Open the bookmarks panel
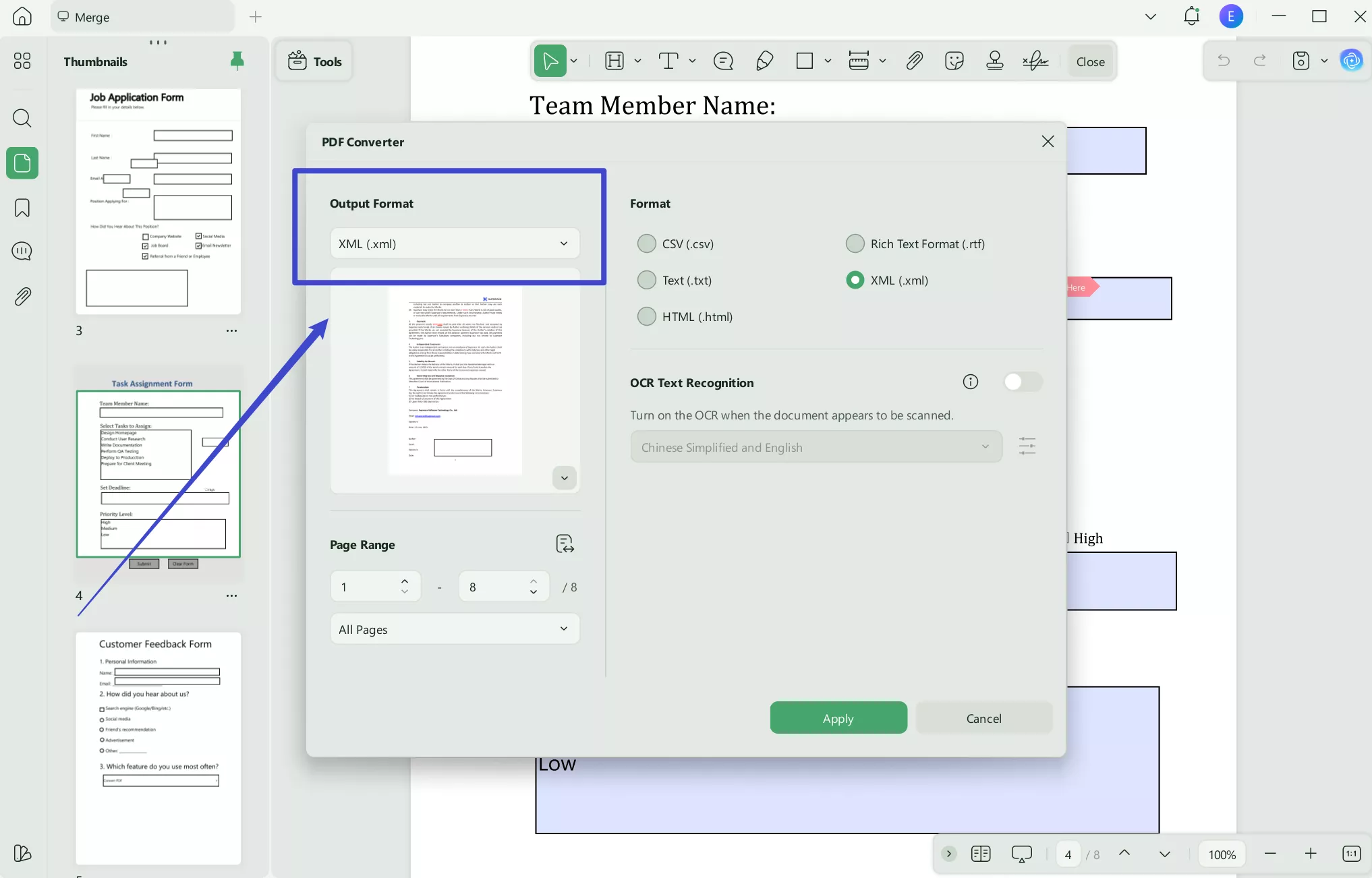Image resolution: width=1372 pixels, height=878 pixels. 22,208
